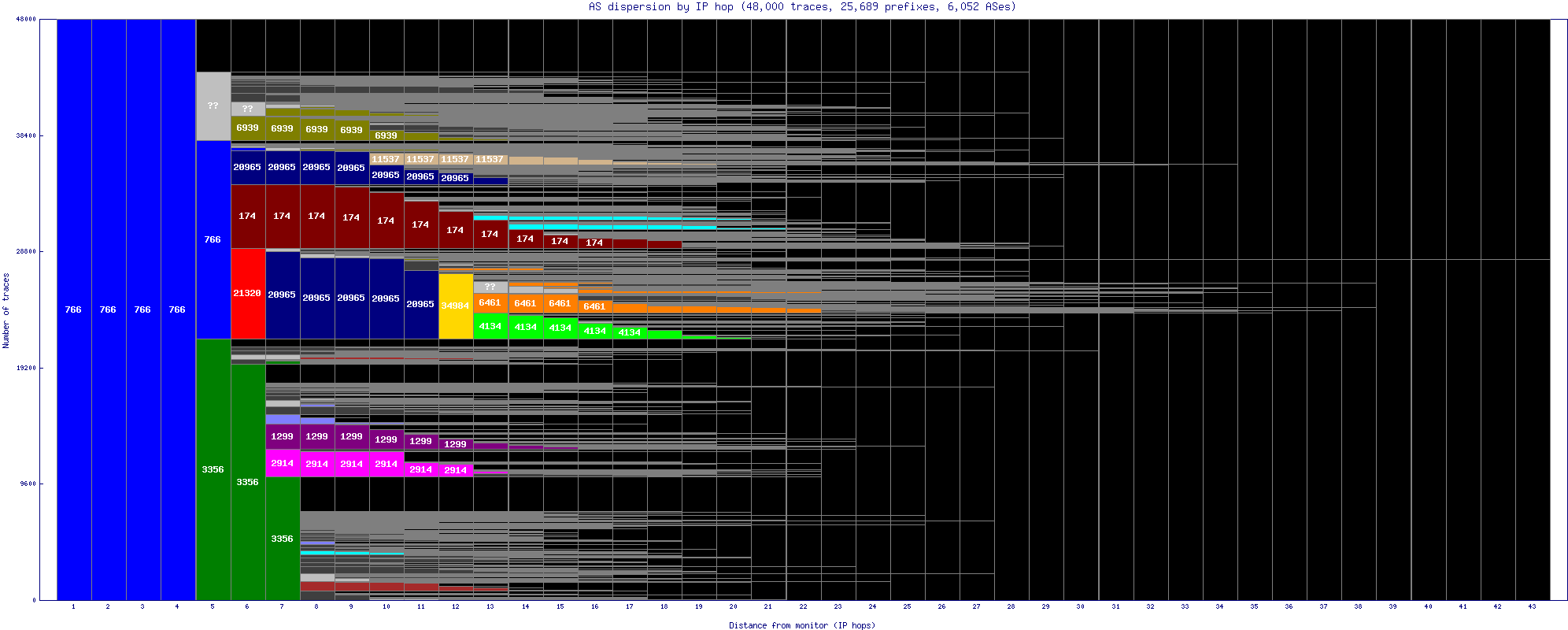Image resolution: width=1568 pixels, height=630 pixels.
Task: Select the purple 1299 block at hop 12
Action: 456,444
